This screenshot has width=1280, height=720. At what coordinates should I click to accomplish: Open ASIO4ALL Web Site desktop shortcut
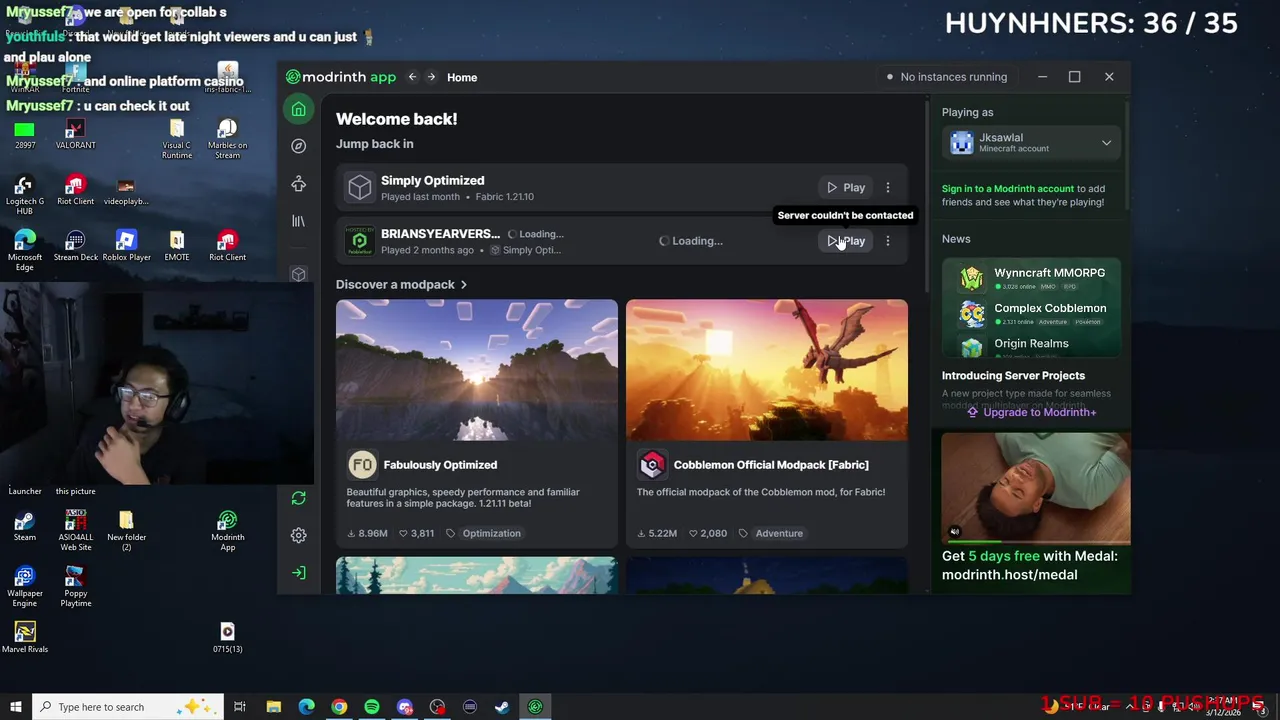point(75,531)
